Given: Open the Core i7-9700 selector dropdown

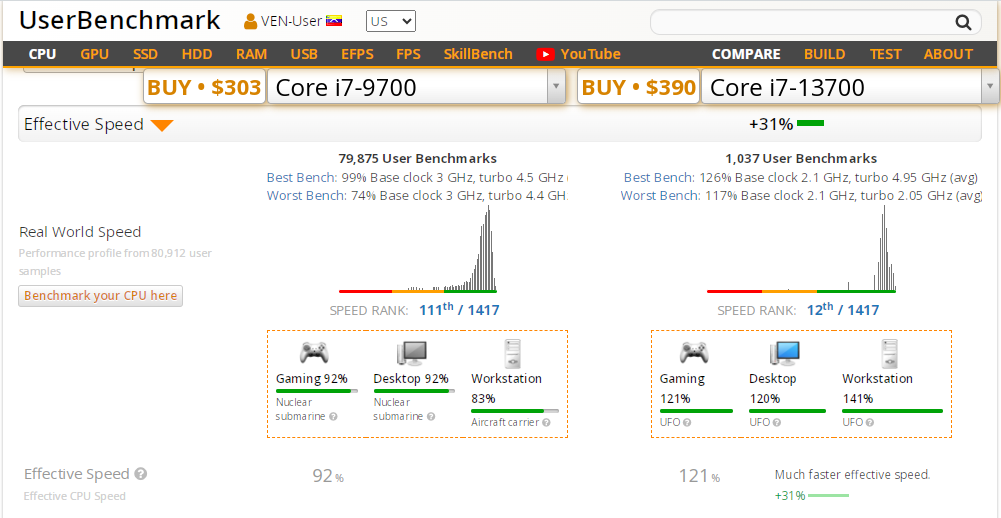Looking at the screenshot, I should pos(416,87).
